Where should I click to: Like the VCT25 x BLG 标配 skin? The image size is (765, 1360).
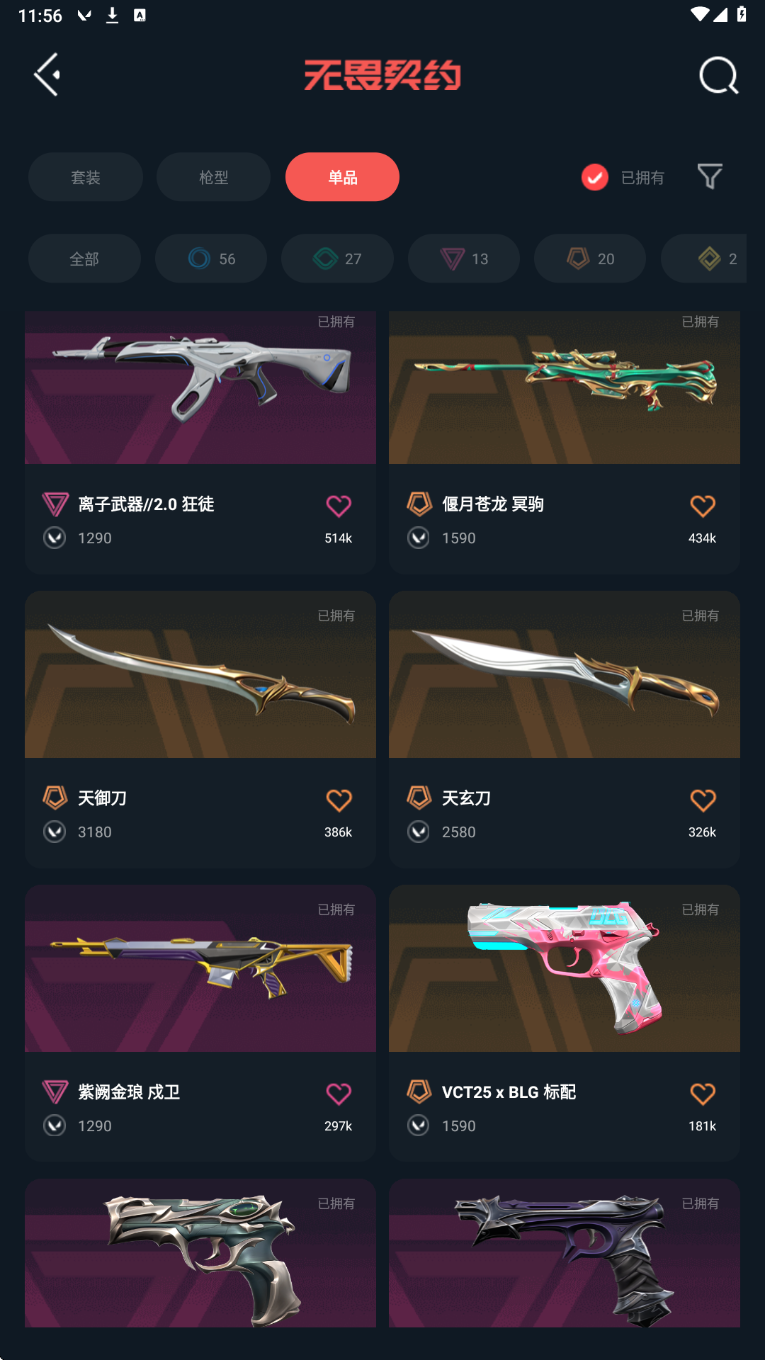pyautogui.click(x=703, y=1094)
